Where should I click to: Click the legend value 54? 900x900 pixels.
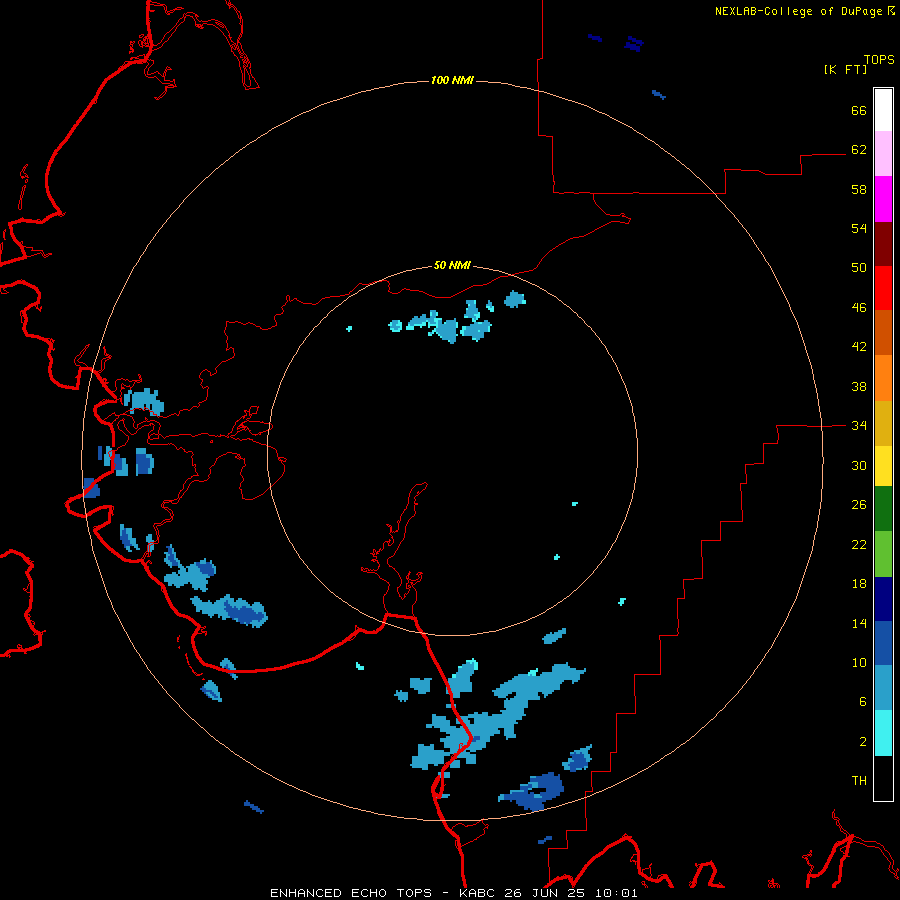tap(859, 228)
